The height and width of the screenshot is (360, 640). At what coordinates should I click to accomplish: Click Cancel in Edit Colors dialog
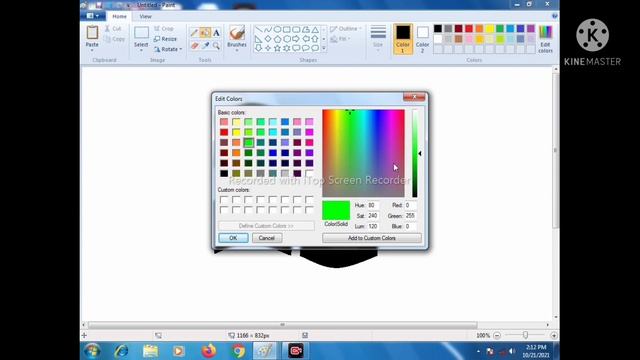[267, 238]
